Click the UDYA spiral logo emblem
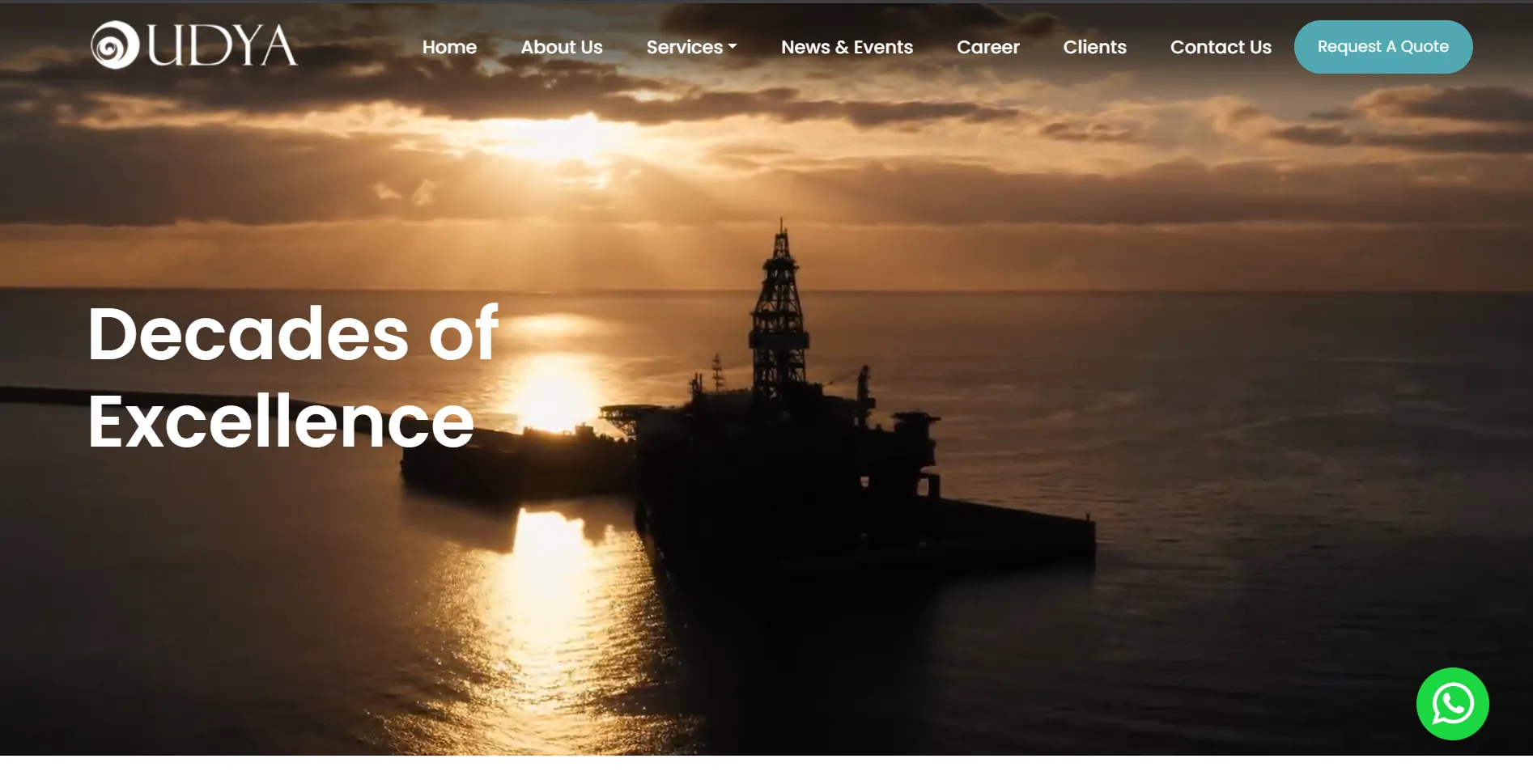1533x784 pixels. click(x=115, y=45)
